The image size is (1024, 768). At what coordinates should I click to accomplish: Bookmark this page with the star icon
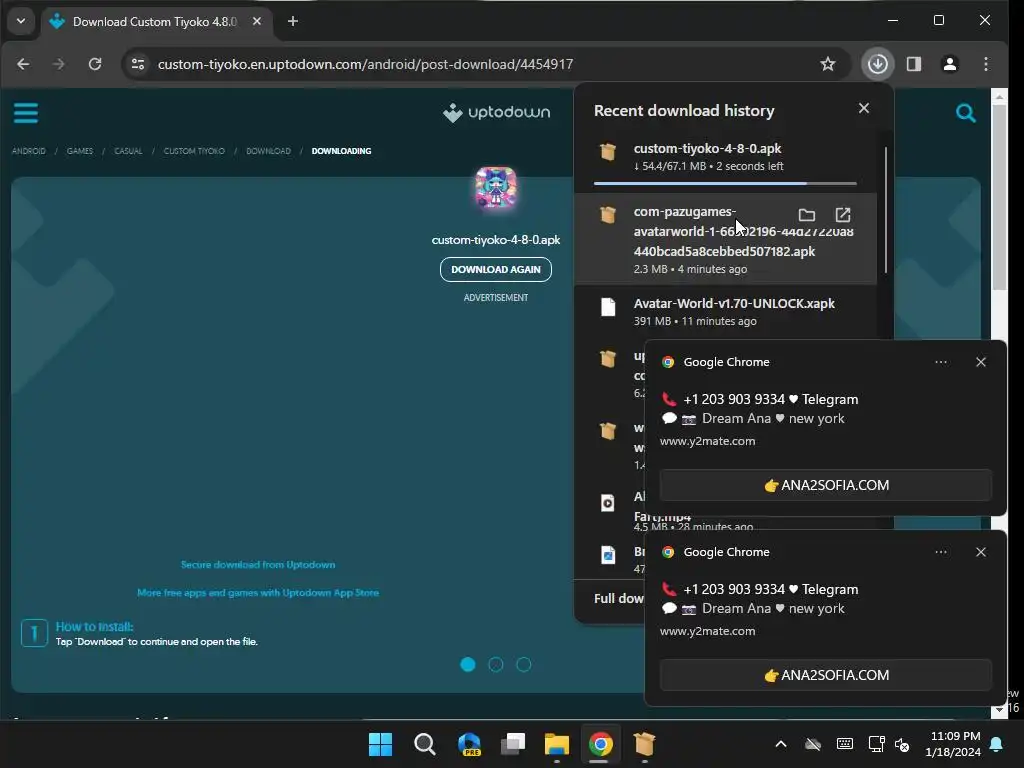click(x=827, y=64)
